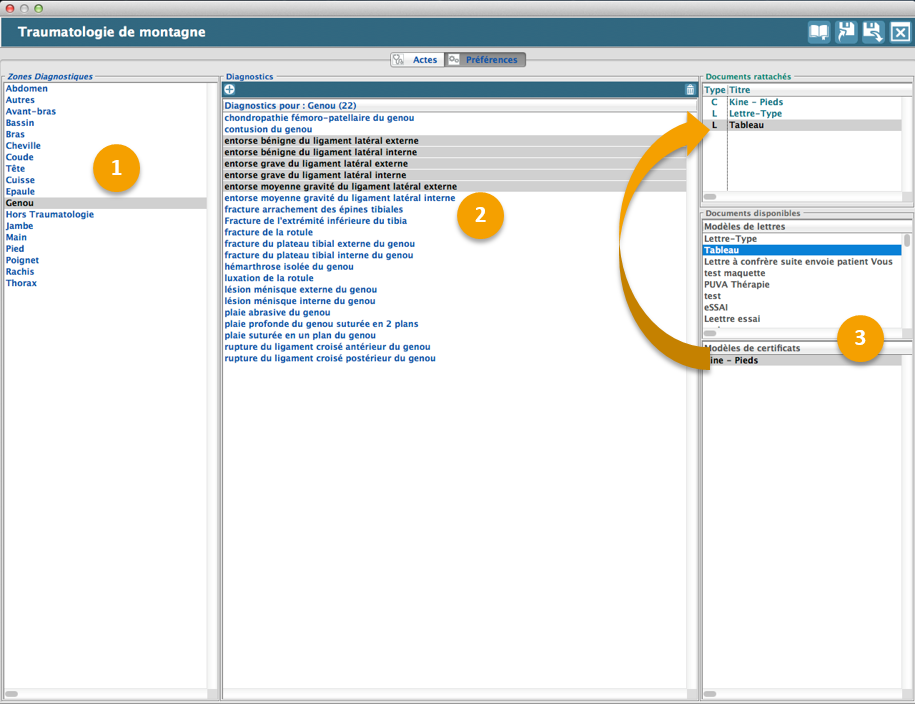Select the Cheville diagnostic zone

23,146
